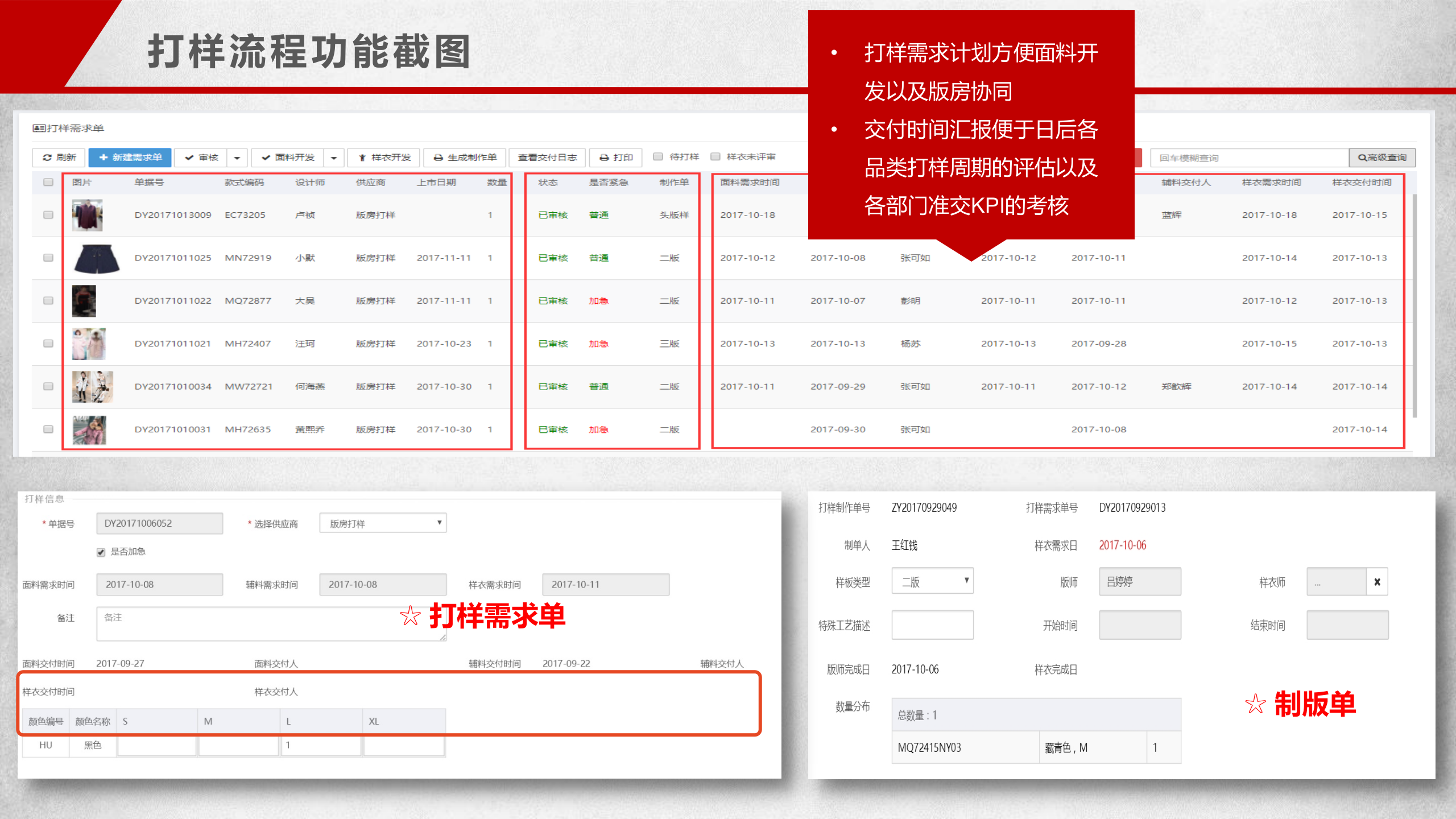Click the printer icon to print 打印
This screenshot has width=1456, height=819.
(603, 158)
